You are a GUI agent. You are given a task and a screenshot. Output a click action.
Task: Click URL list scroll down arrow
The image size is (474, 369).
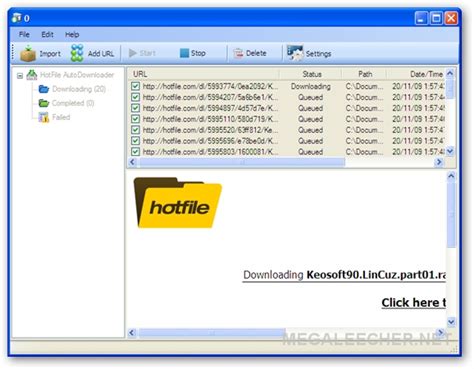(x=450, y=152)
